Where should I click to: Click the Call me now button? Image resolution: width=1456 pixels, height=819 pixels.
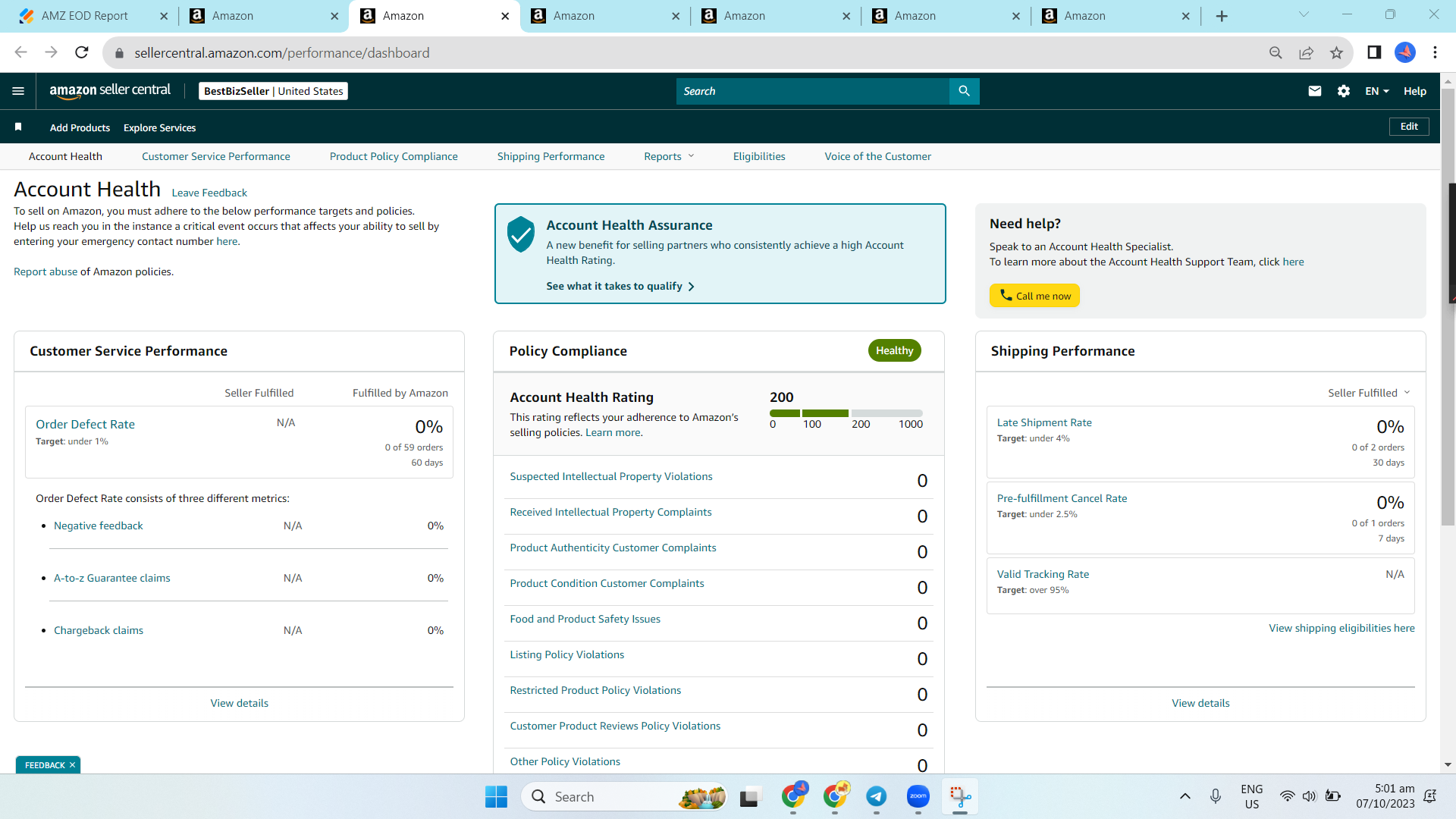tap(1034, 296)
